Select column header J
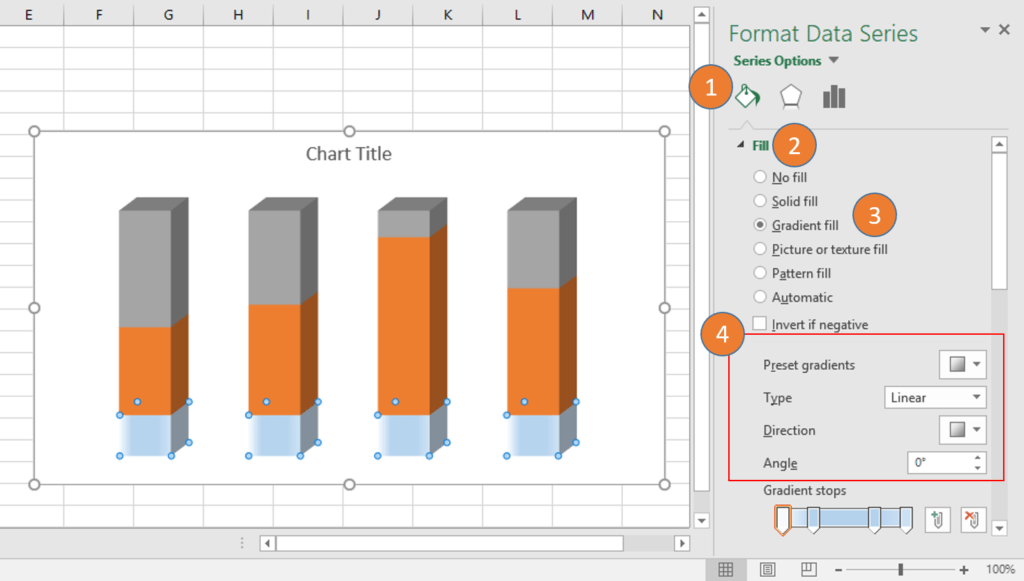The height and width of the screenshot is (581, 1024). [378, 14]
